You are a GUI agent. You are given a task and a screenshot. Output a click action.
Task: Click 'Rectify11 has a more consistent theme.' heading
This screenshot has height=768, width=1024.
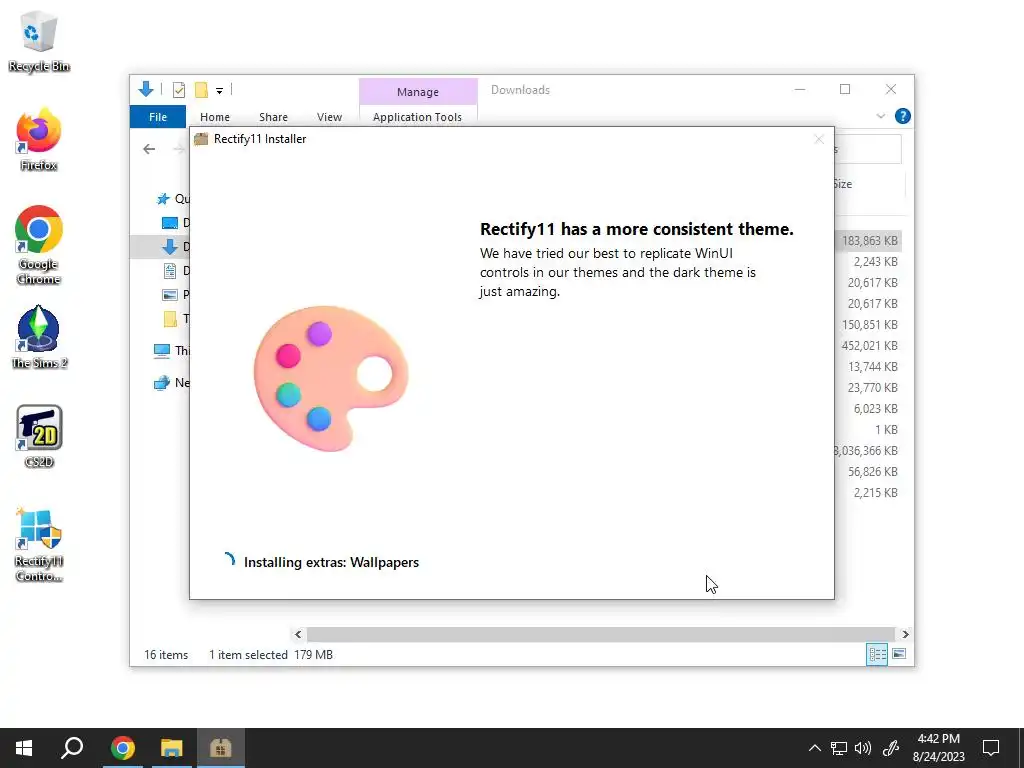click(637, 229)
